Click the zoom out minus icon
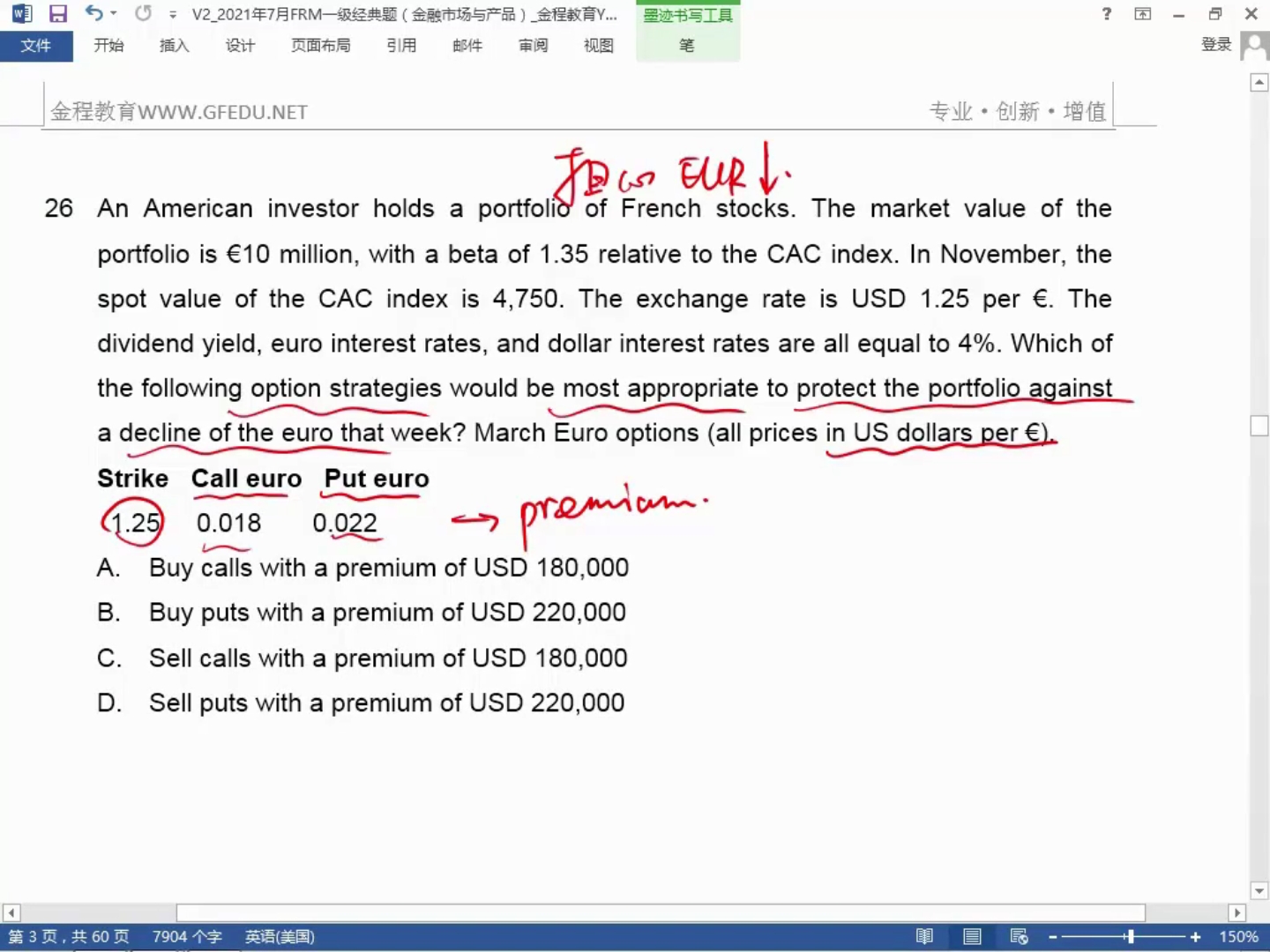Screen dimensions: 1270x952 [x=1052, y=937]
